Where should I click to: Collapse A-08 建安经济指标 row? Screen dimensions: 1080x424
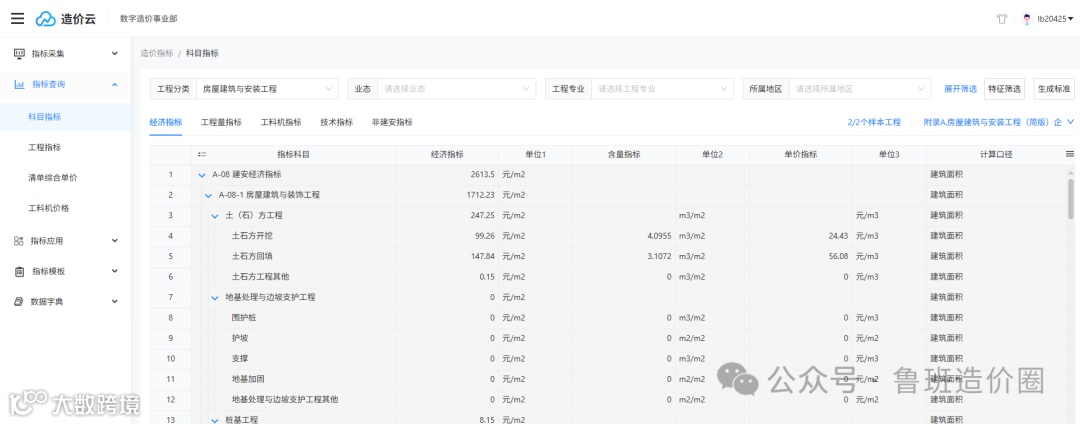pos(202,175)
